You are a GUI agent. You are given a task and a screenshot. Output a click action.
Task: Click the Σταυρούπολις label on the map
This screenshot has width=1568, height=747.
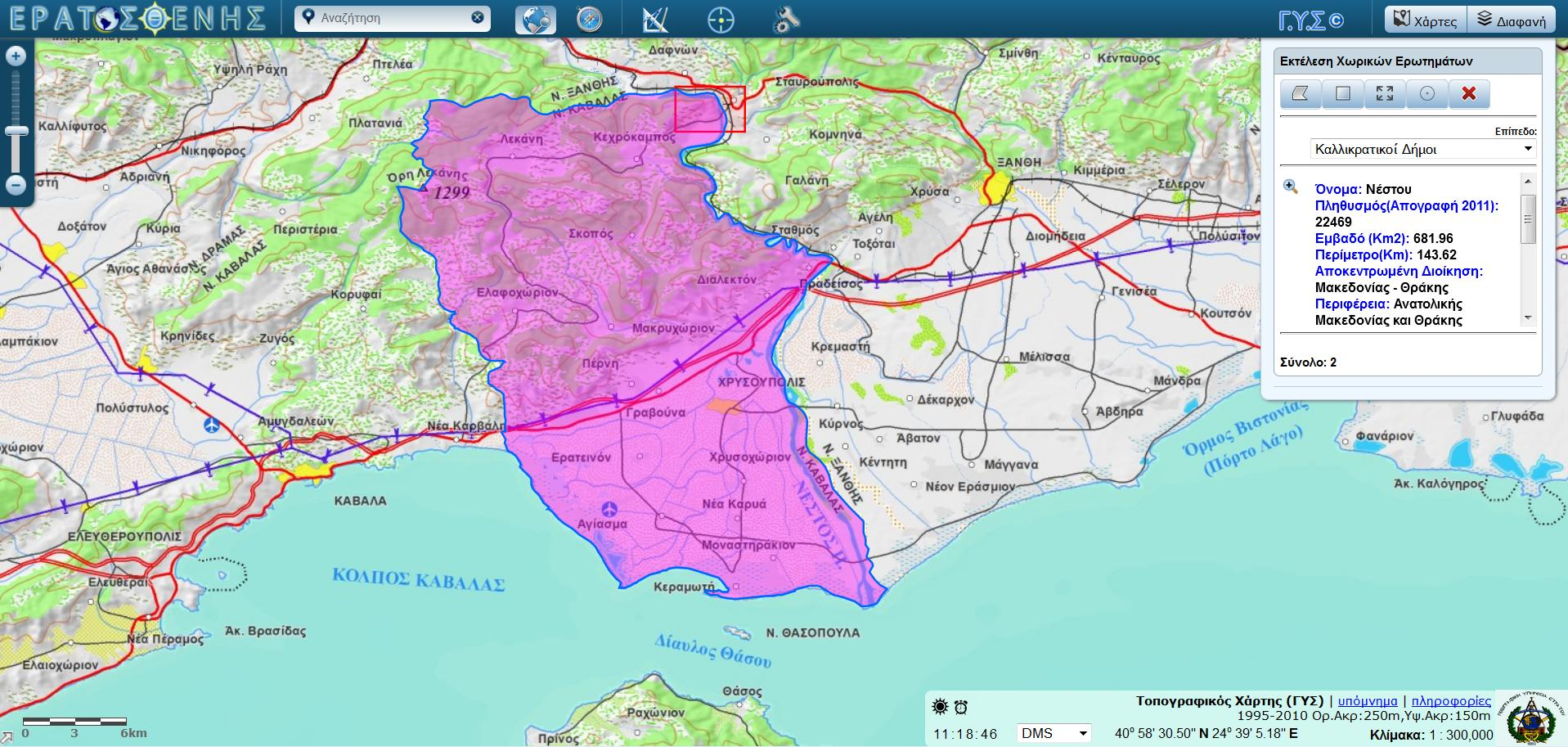(816, 82)
